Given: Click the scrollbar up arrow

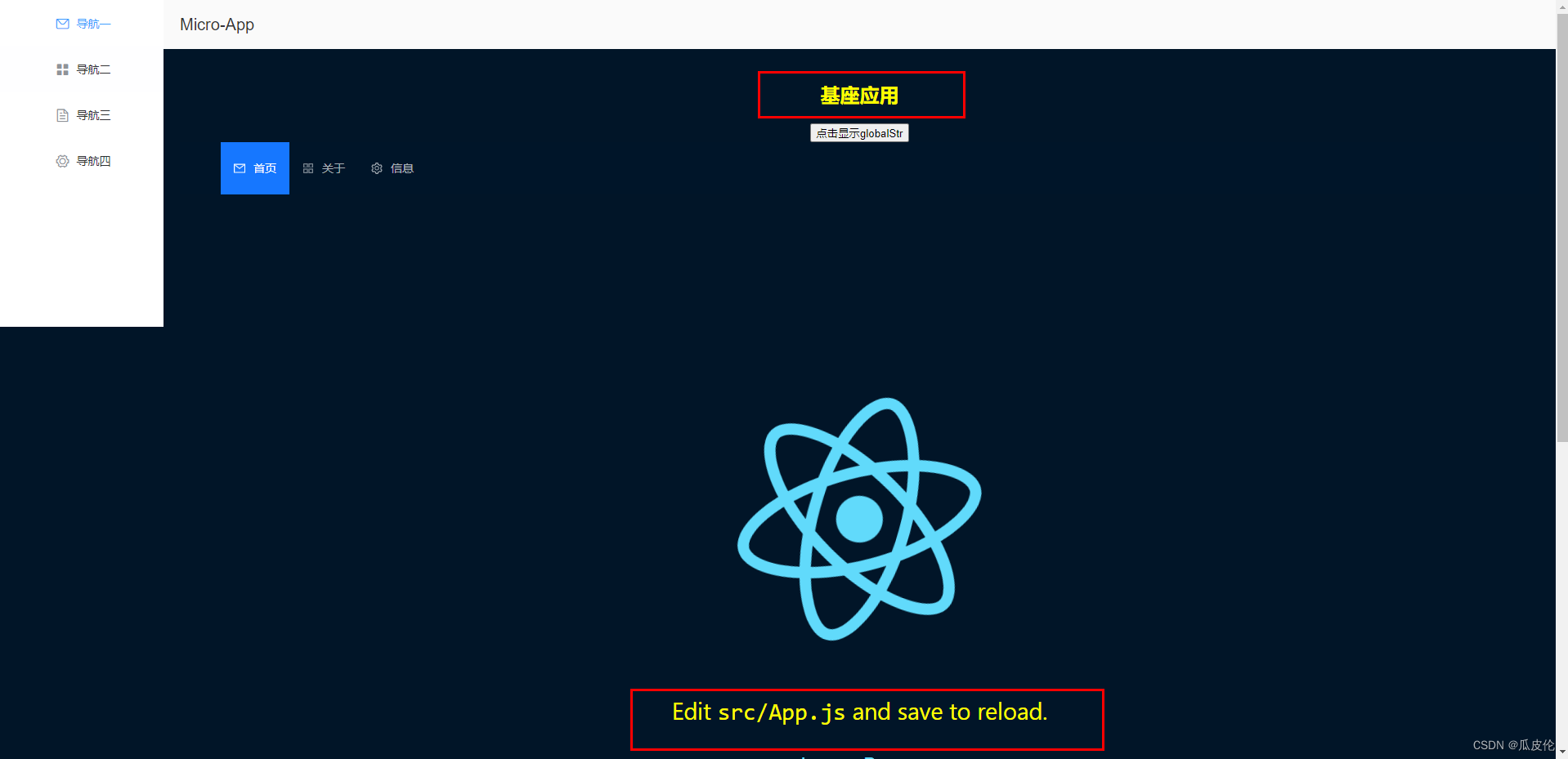Looking at the screenshot, I should (x=1561, y=6).
